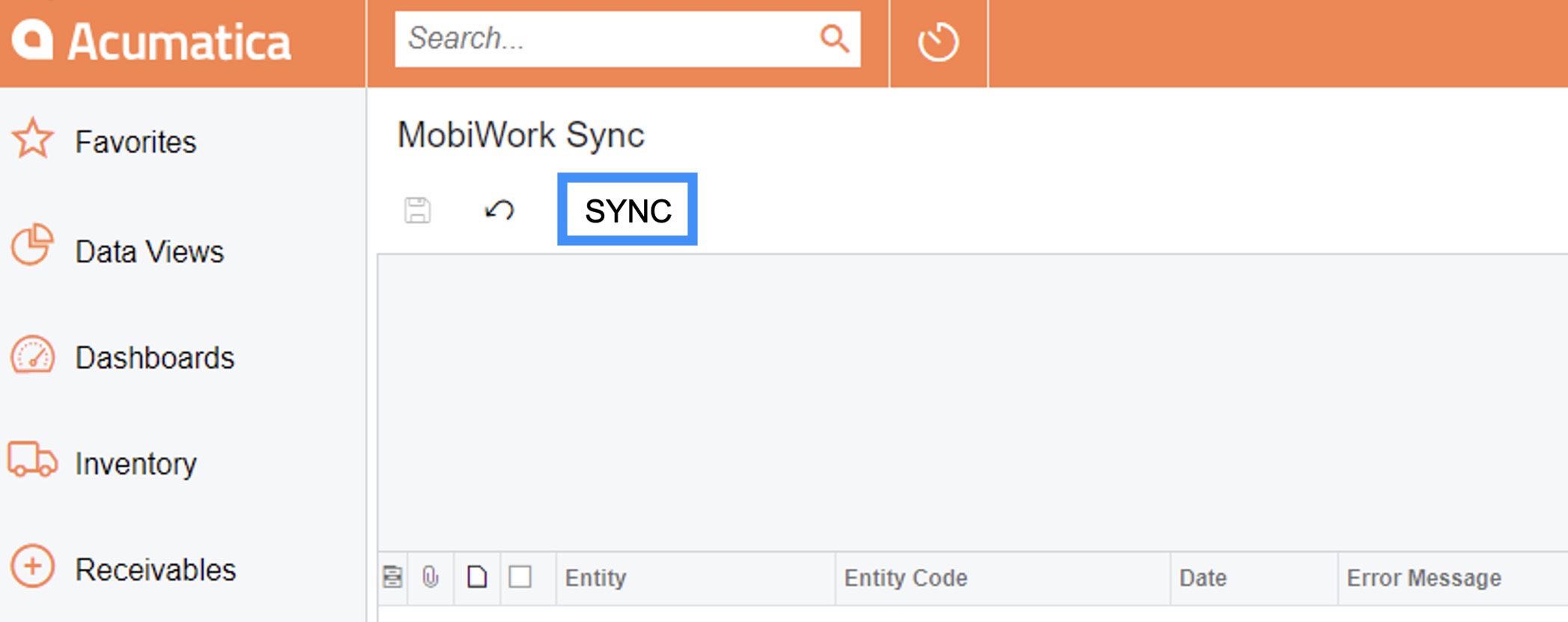This screenshot has height=622, width=1568.
Task: Open the Data Views workspace
Action: [x=148, y=251]
